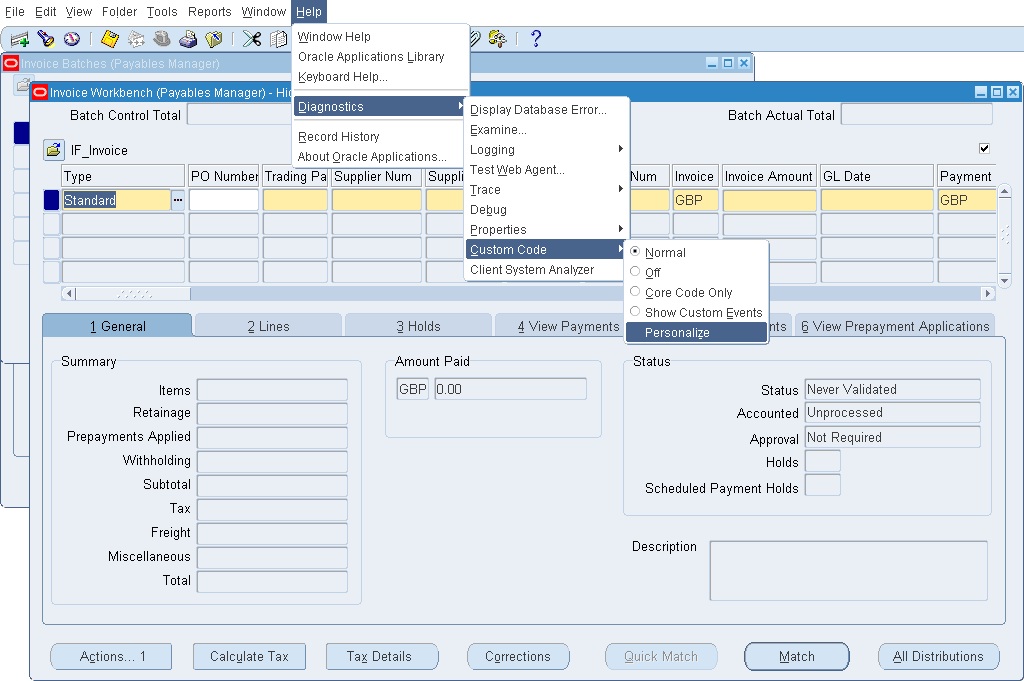Open About Oracle Applications... entry
The image size is (1024, 681).
click(379, 157)
